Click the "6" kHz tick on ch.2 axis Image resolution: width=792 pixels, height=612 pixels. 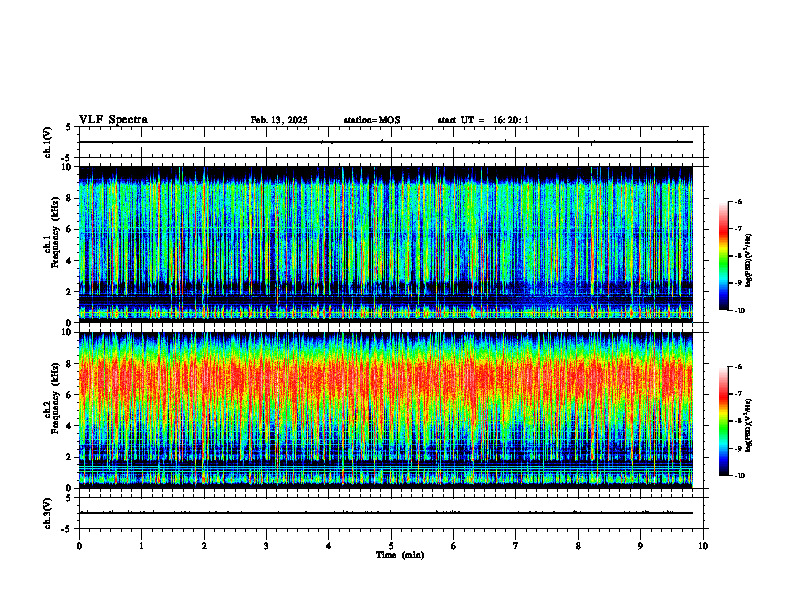pyautogui.click(x=70, y=395)
